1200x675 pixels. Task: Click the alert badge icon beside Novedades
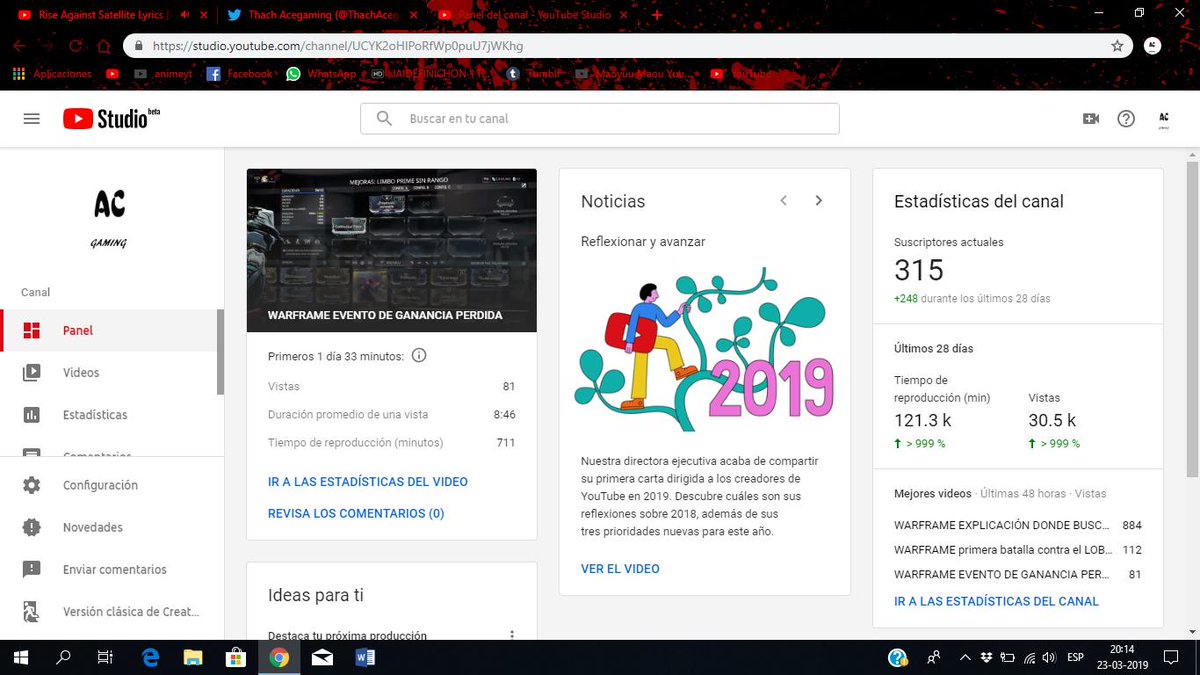pyautogui.click(x=32, y=527)
